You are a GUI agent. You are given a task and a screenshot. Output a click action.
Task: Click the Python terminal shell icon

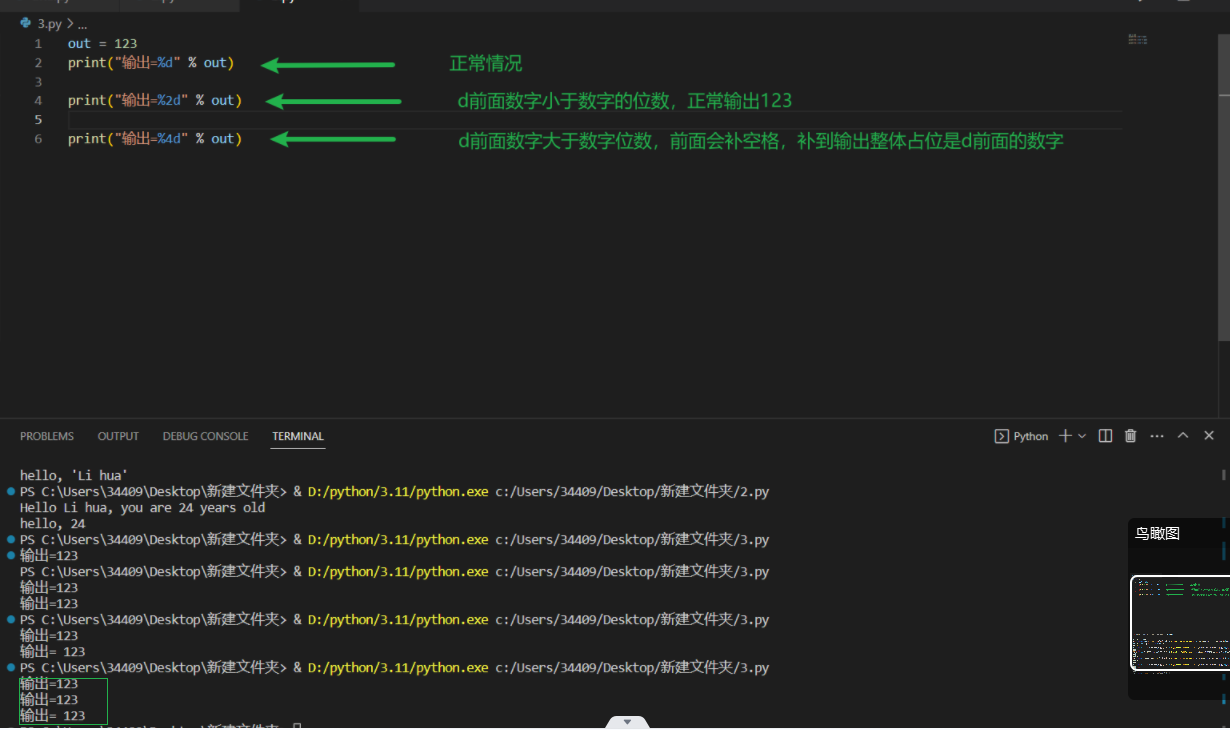(x=1001, y=436)
